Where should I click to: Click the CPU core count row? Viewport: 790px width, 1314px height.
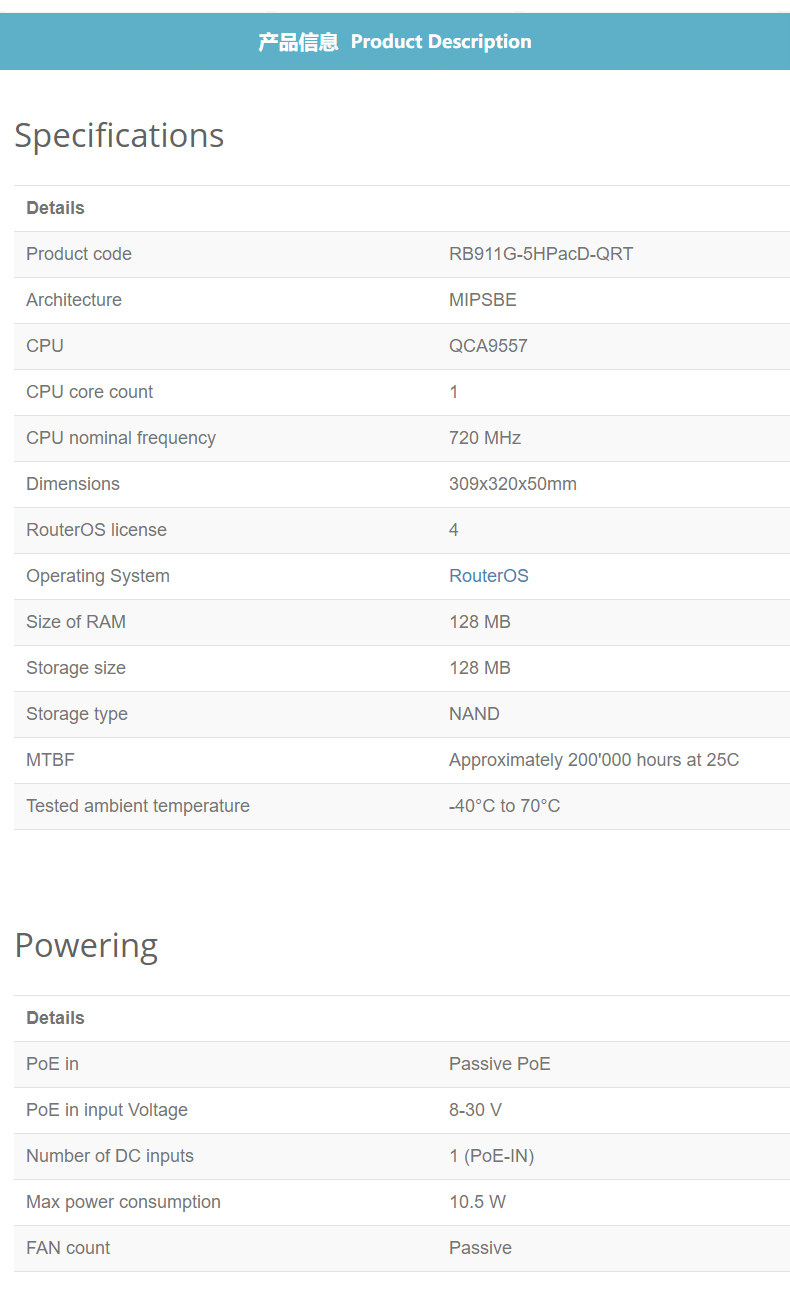(402, 392)
